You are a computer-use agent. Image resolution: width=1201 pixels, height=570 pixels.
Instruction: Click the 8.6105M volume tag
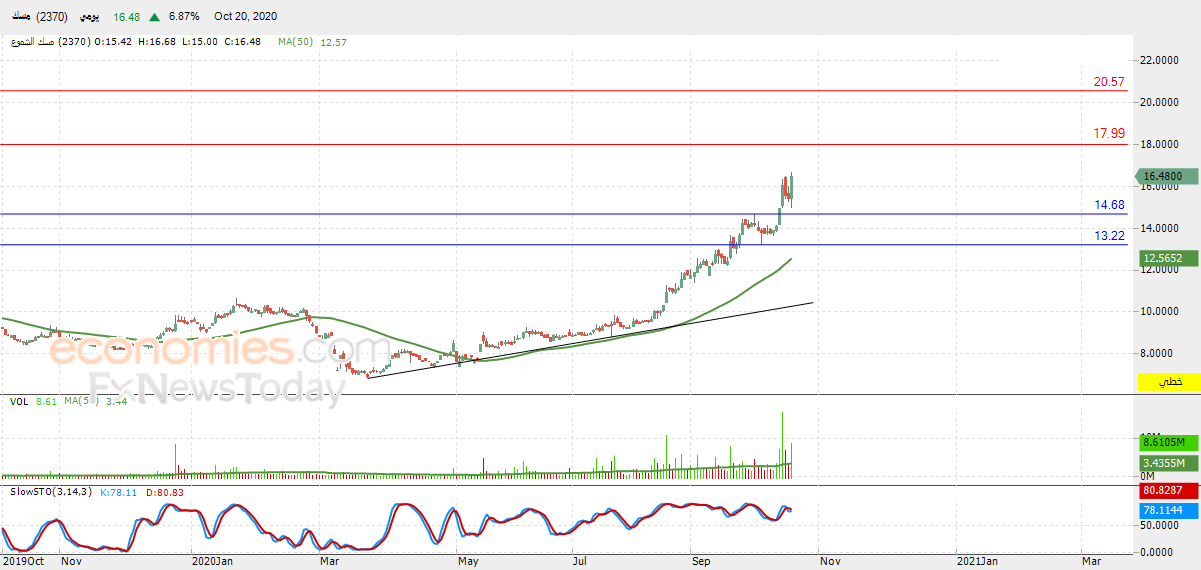(1168, 441)
